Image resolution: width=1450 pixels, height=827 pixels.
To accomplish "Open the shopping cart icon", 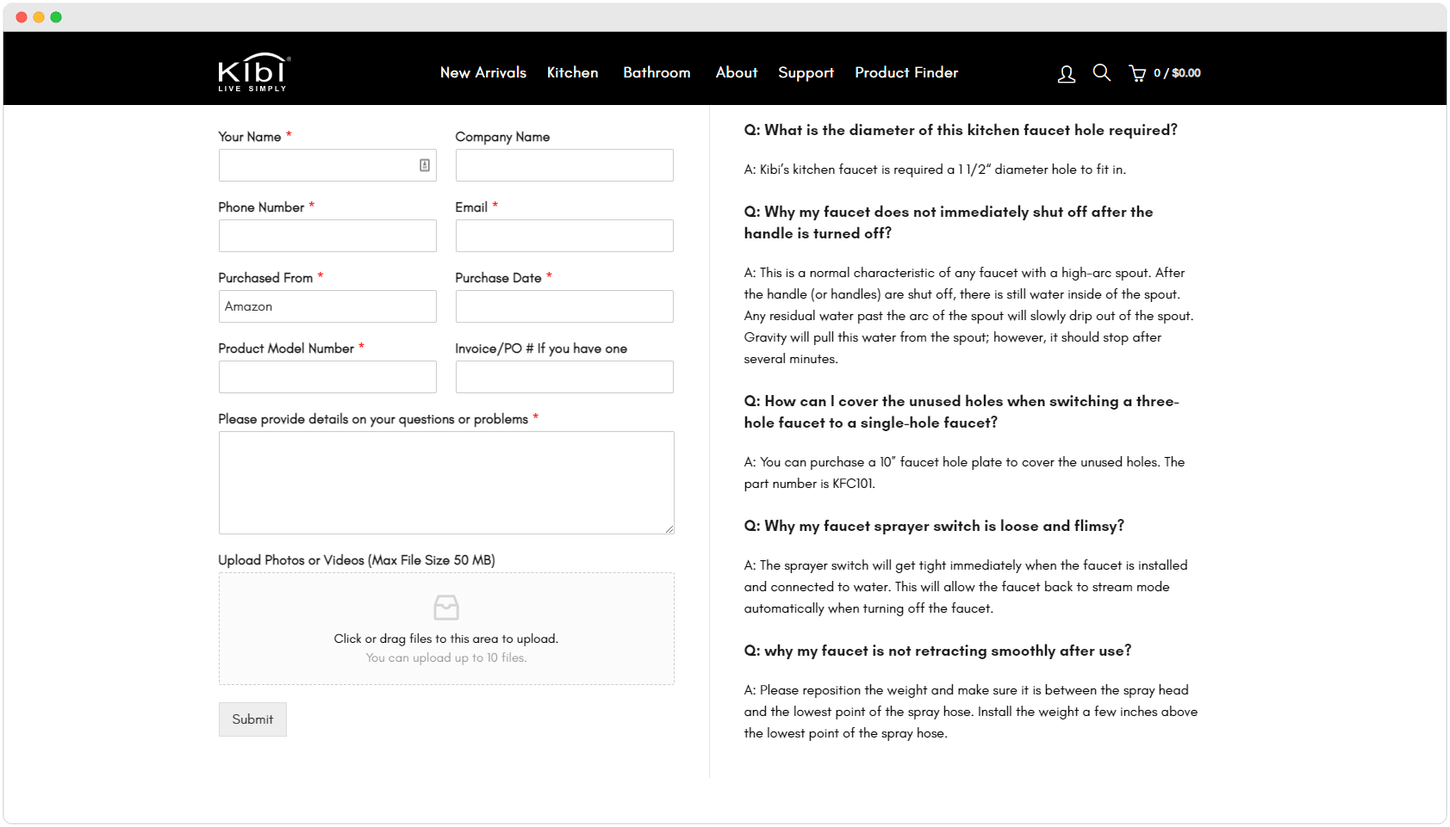I will pos(1137,73).
